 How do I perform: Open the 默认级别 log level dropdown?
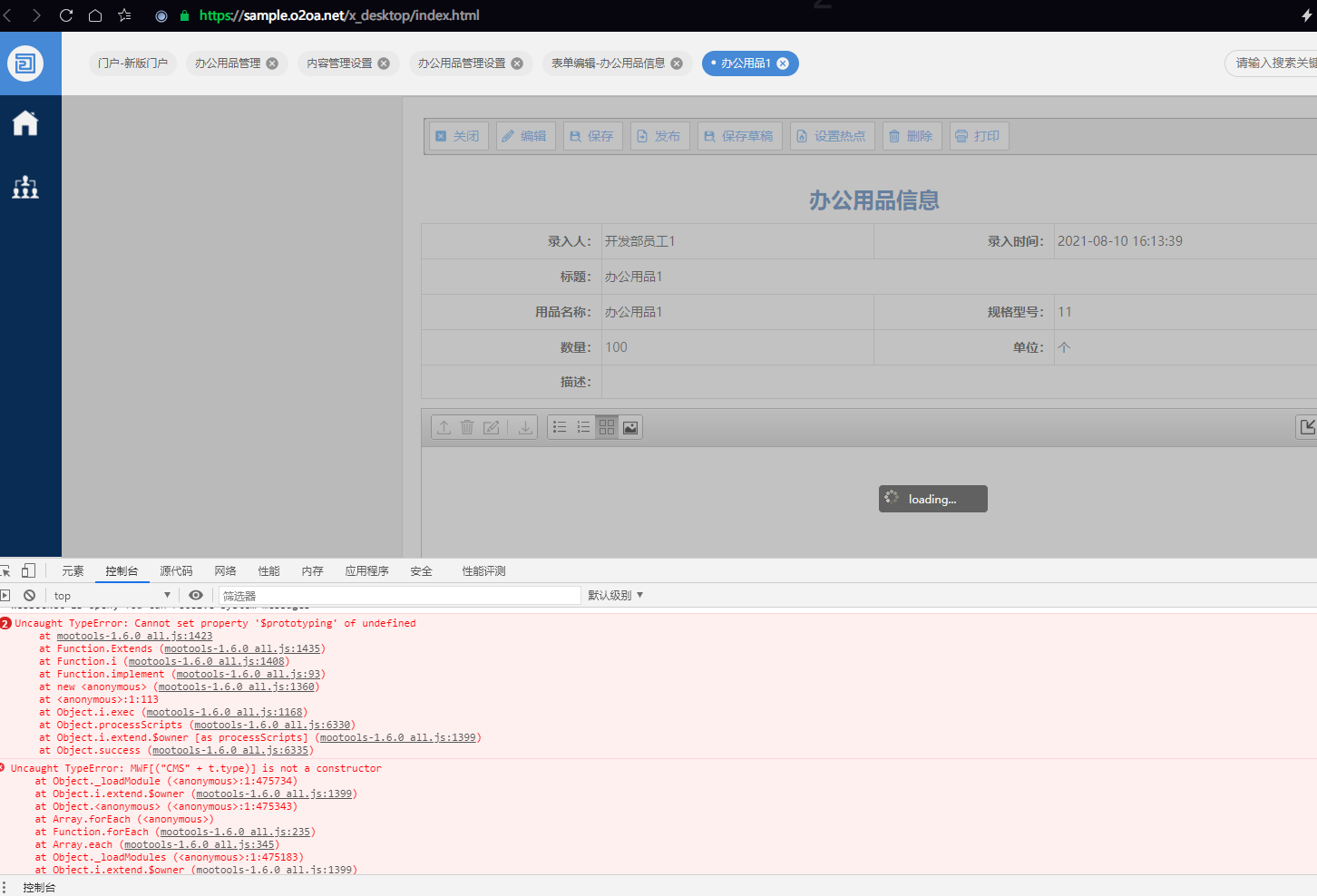[x=616, y=595]
